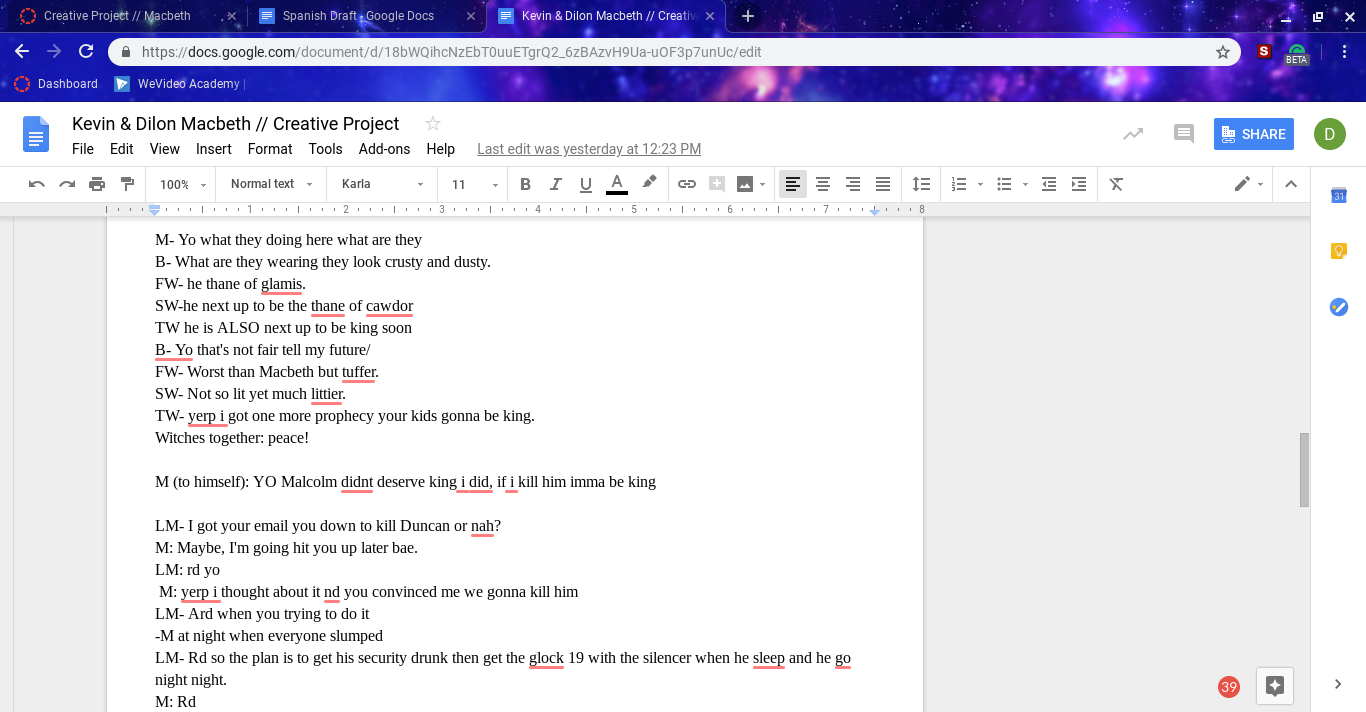The height and width of the screenshot is (712, 1366).
Task: Open the zoom 100% dropdown
Action: [x=182, y=184]
